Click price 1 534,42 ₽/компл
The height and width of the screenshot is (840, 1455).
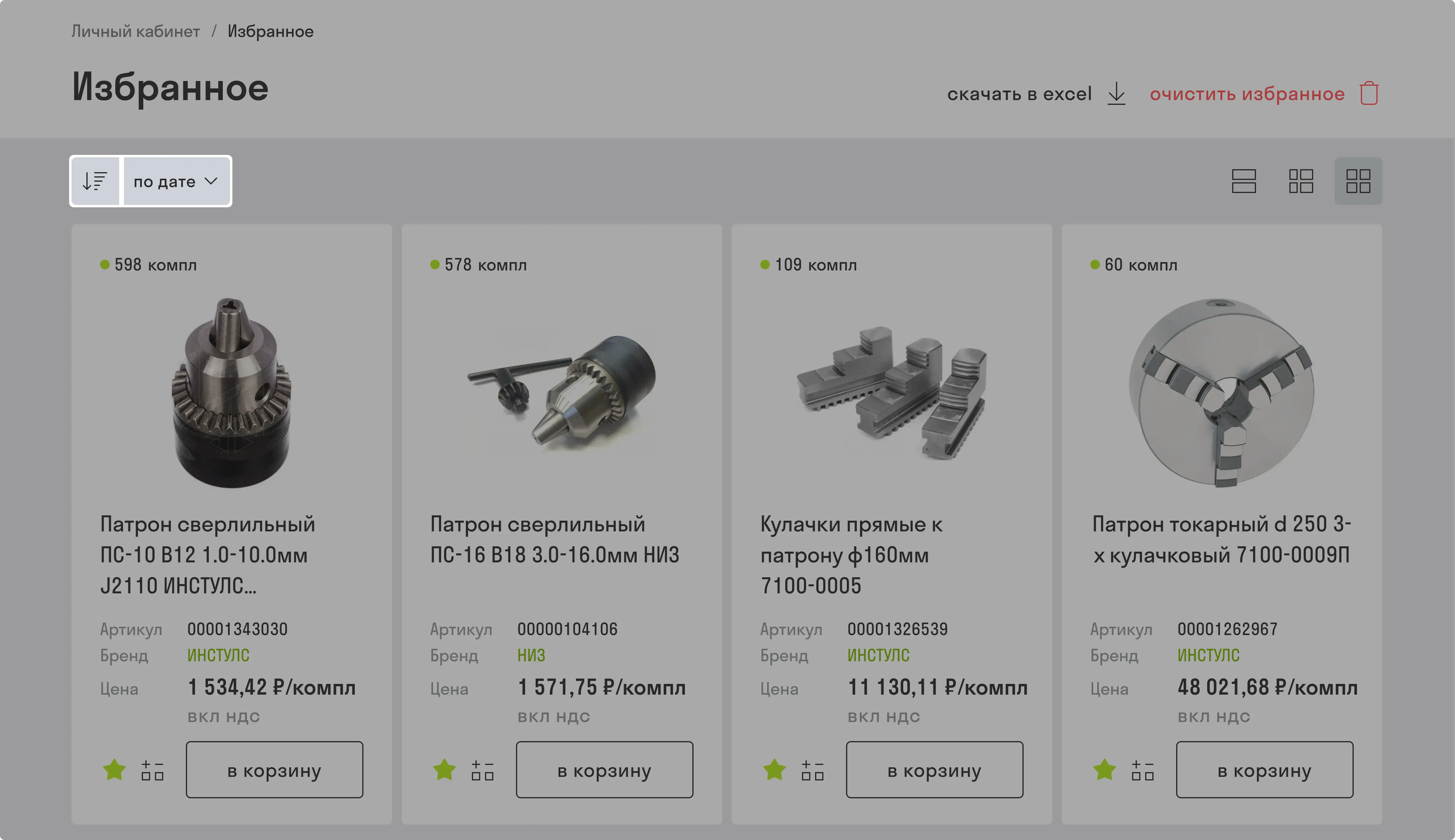point(272,688)
